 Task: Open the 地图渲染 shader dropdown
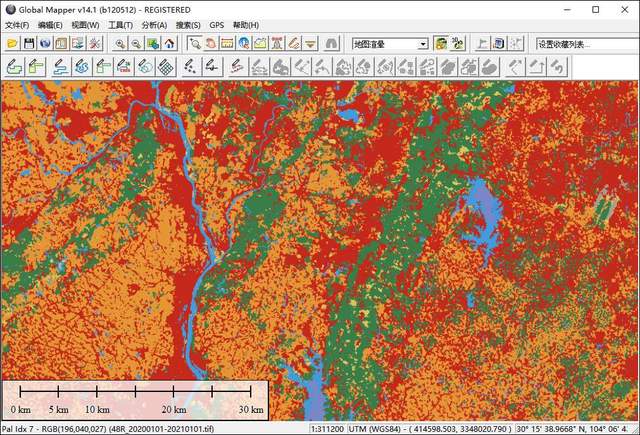(x=423, y=44)
